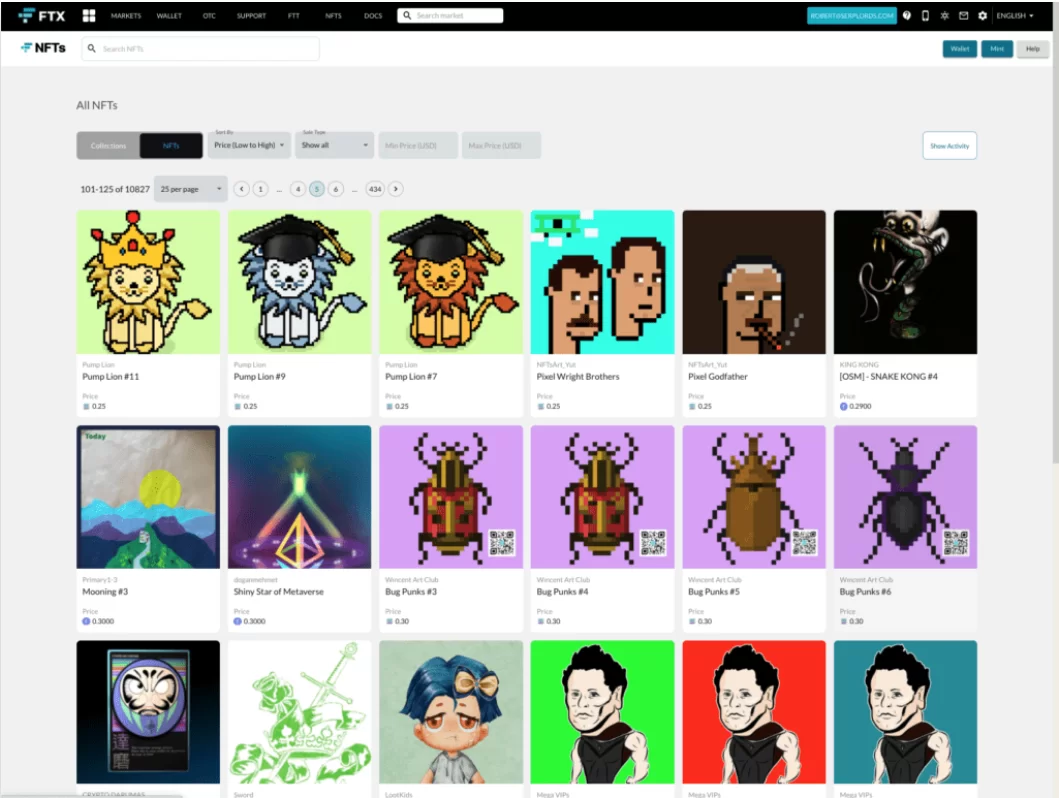Click the Bug Punks #6 title text
1059x798 pixels.
865,591
